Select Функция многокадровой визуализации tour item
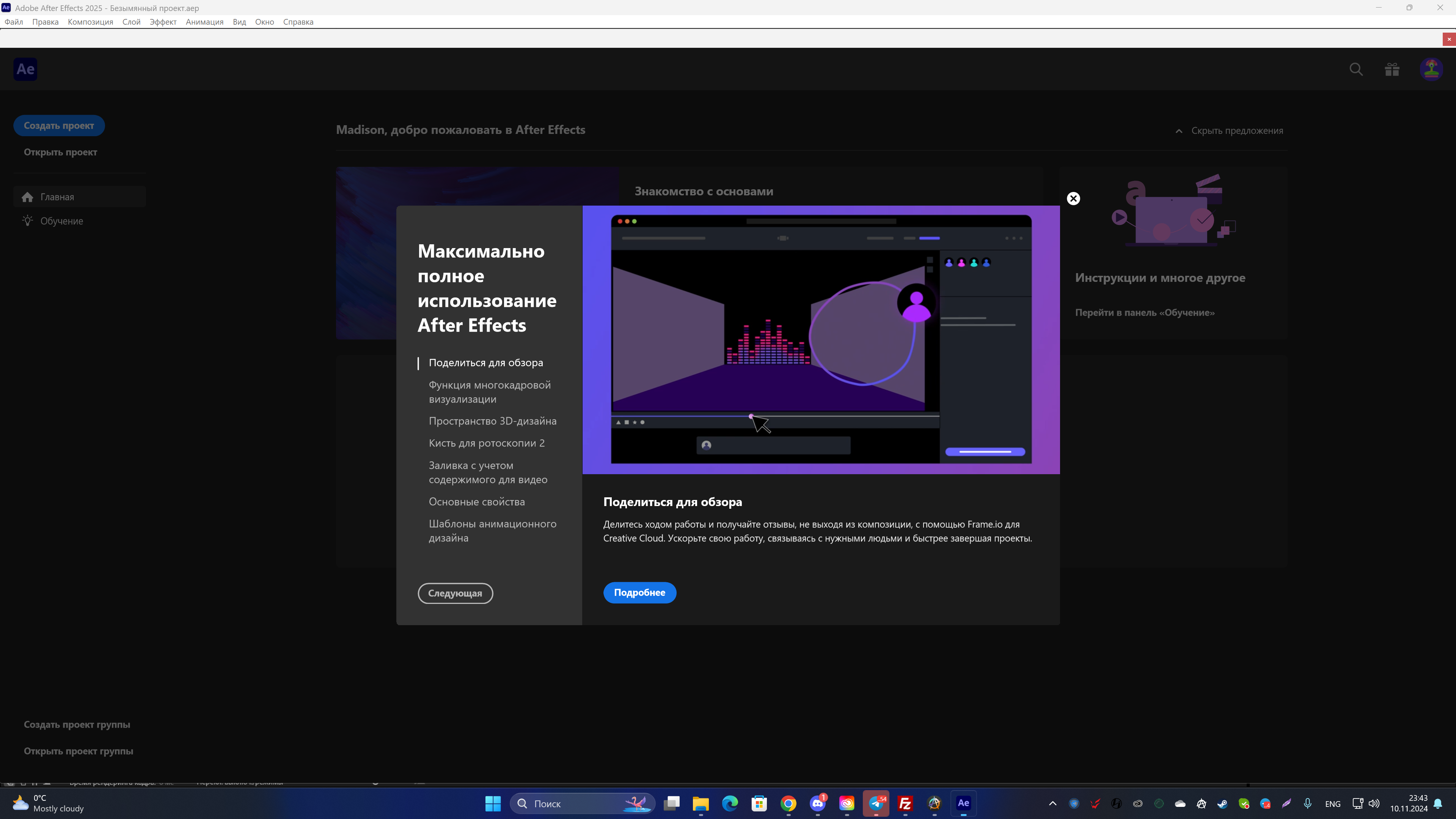1456x819 pixels. (490, 392)
